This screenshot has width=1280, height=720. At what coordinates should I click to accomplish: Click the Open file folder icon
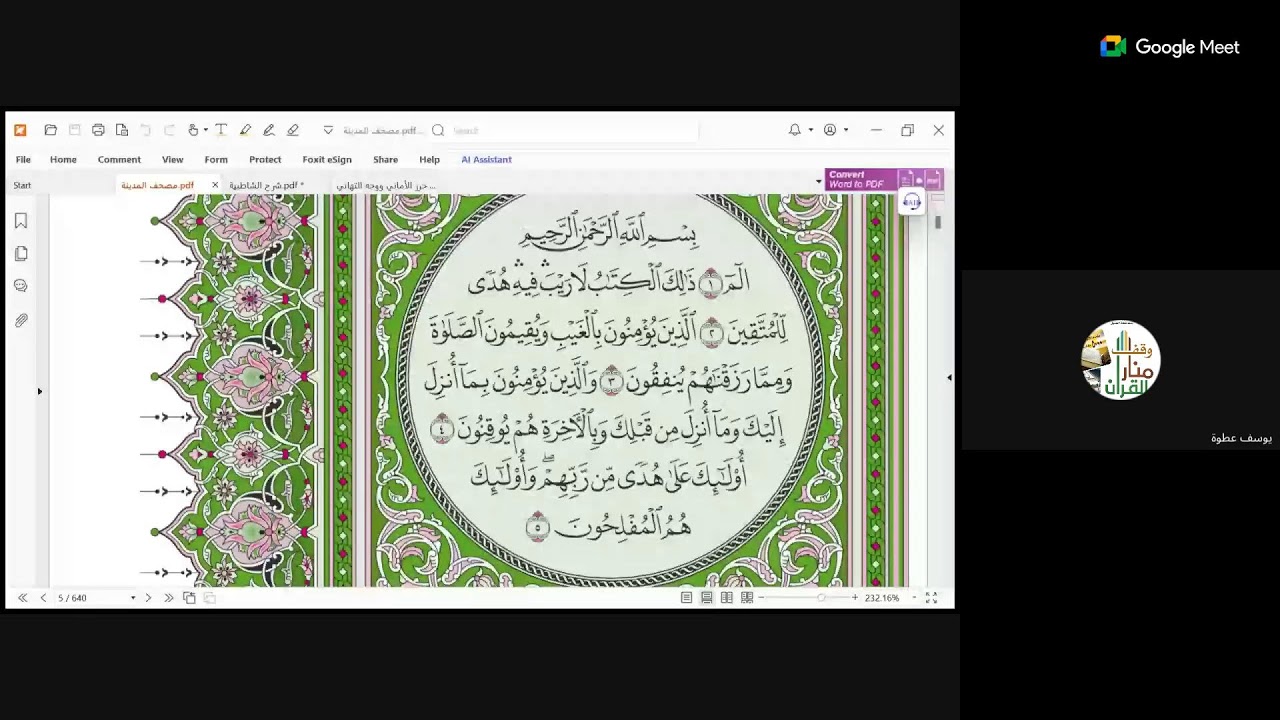click(51, 130)
